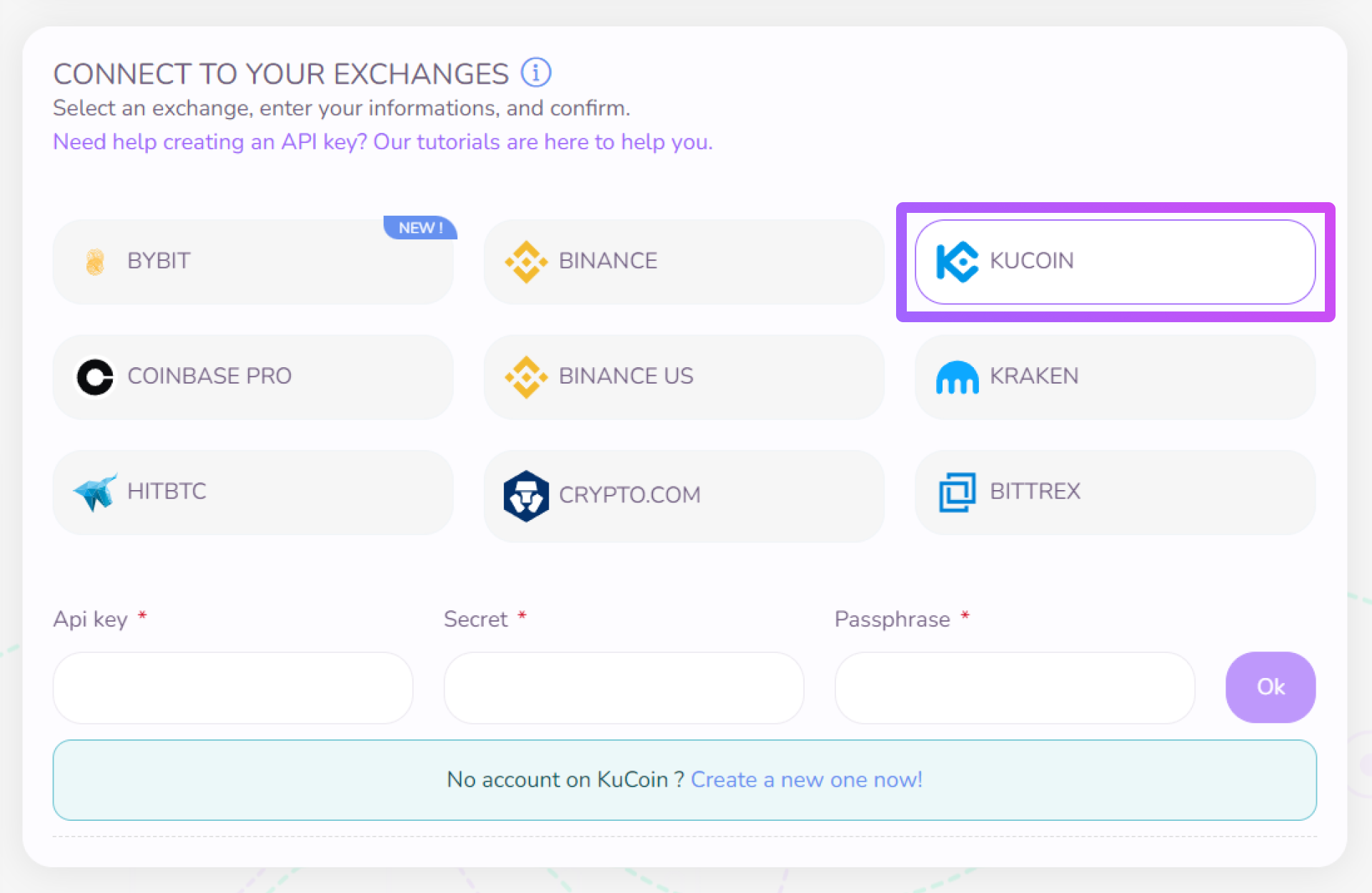1372x893 pixels.
Task: Click the Bybit logo icon
Action: tap(95, 261)
